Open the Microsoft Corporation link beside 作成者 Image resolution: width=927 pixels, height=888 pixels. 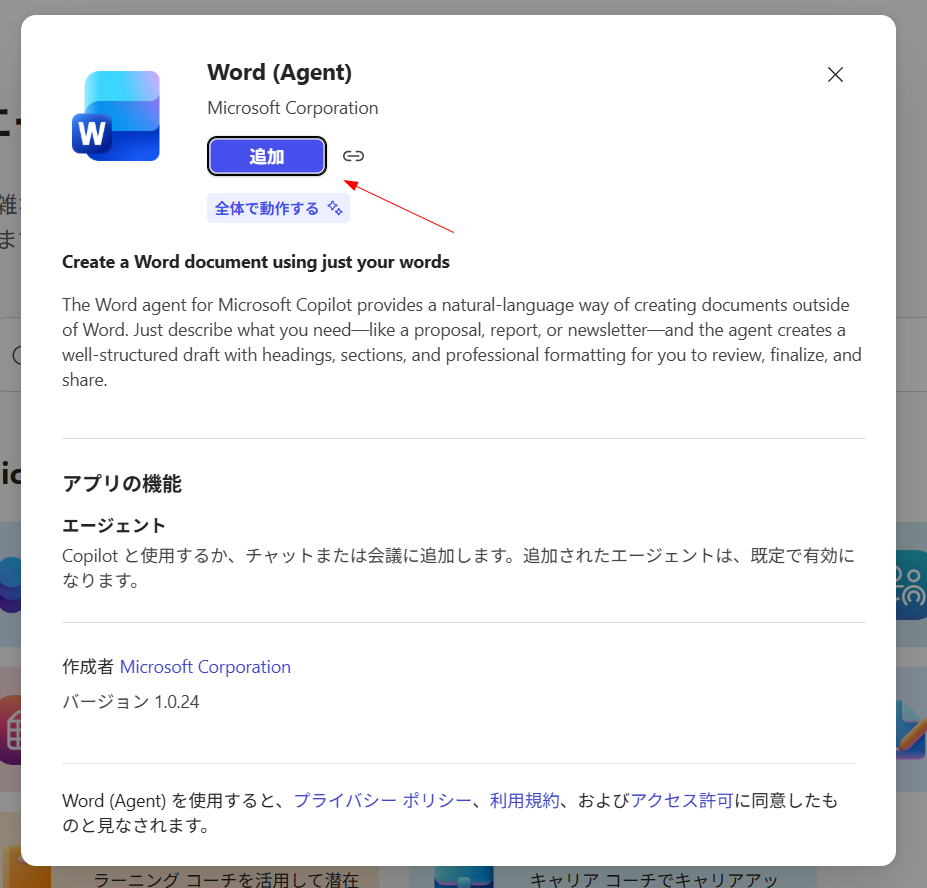click(x=205, y=667)
